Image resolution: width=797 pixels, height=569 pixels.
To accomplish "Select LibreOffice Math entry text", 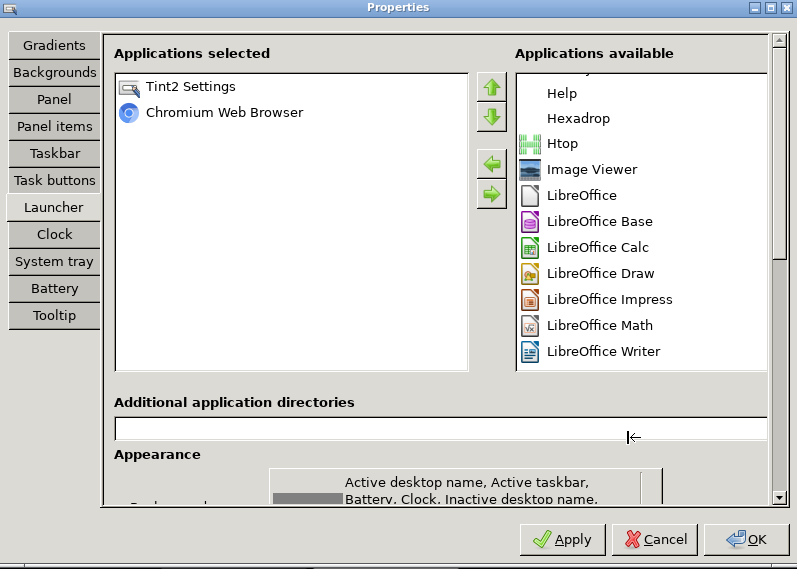I will pos(600,325).
